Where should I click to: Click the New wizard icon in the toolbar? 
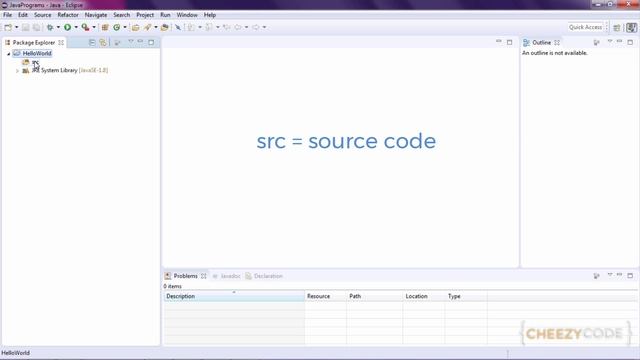point(8,27)
